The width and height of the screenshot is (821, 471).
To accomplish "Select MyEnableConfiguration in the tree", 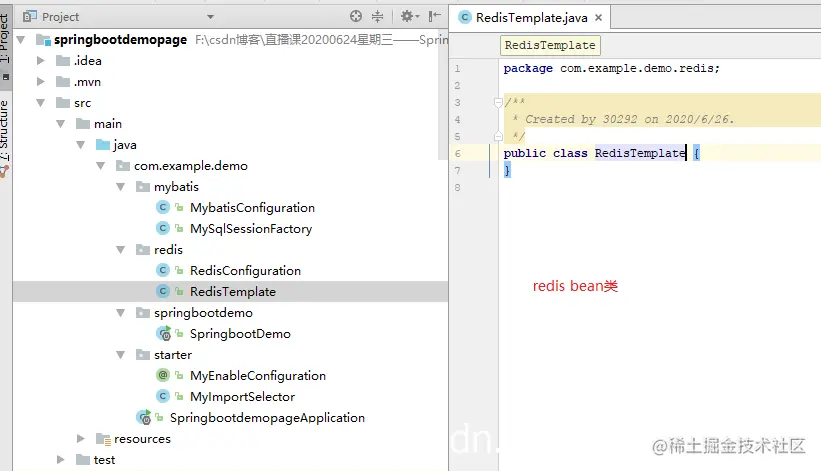I will click(x=258, y=375).
